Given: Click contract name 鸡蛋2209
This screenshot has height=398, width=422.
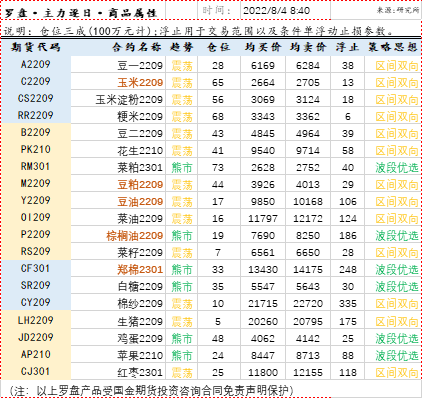Looking at the screenshot, I should pyautogui.click(x=140, y=339).
